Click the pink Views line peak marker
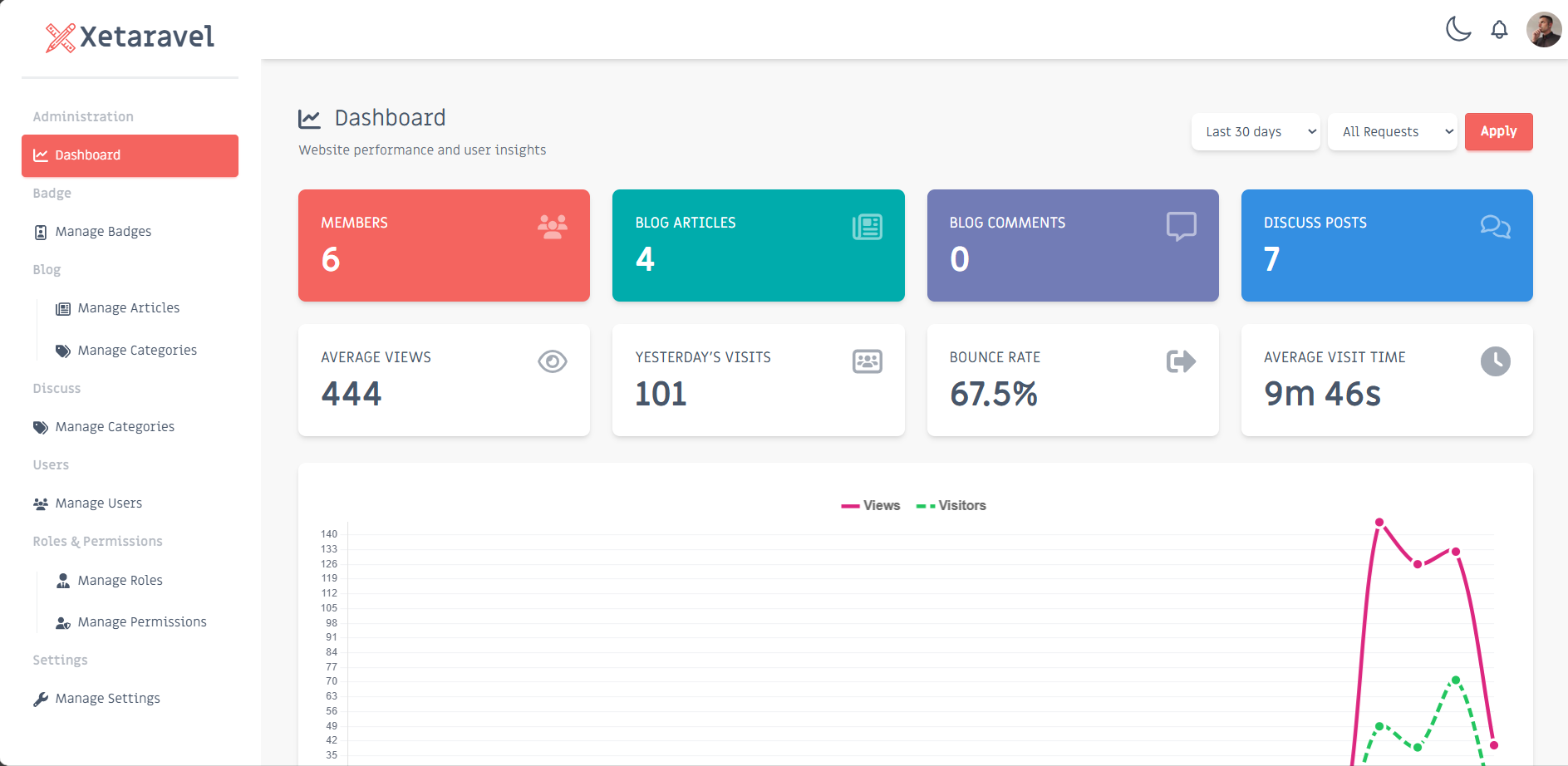 pyautogui.click(x=1379, y=523)
